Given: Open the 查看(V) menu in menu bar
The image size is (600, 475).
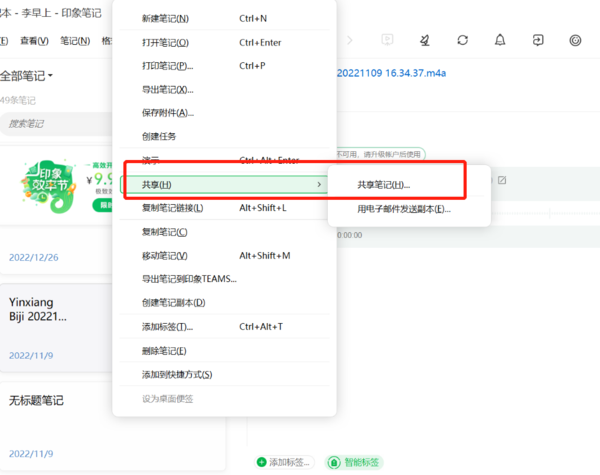Looking at the screenshot, I should 34,41.
